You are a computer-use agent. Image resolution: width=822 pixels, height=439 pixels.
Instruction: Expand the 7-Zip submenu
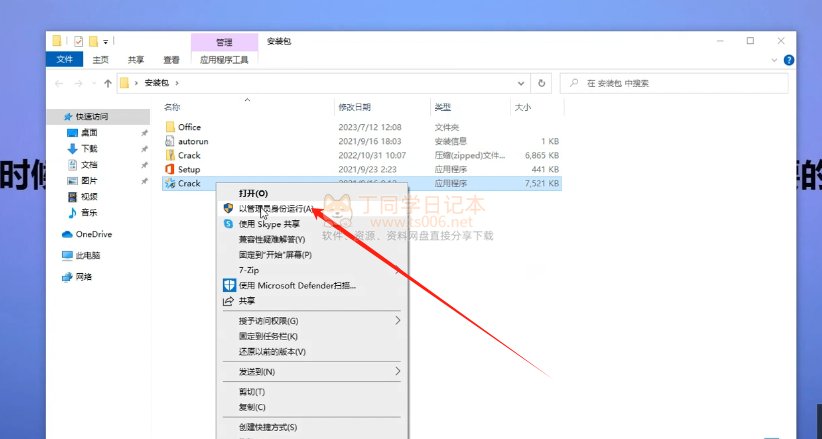tap(312, 270)
